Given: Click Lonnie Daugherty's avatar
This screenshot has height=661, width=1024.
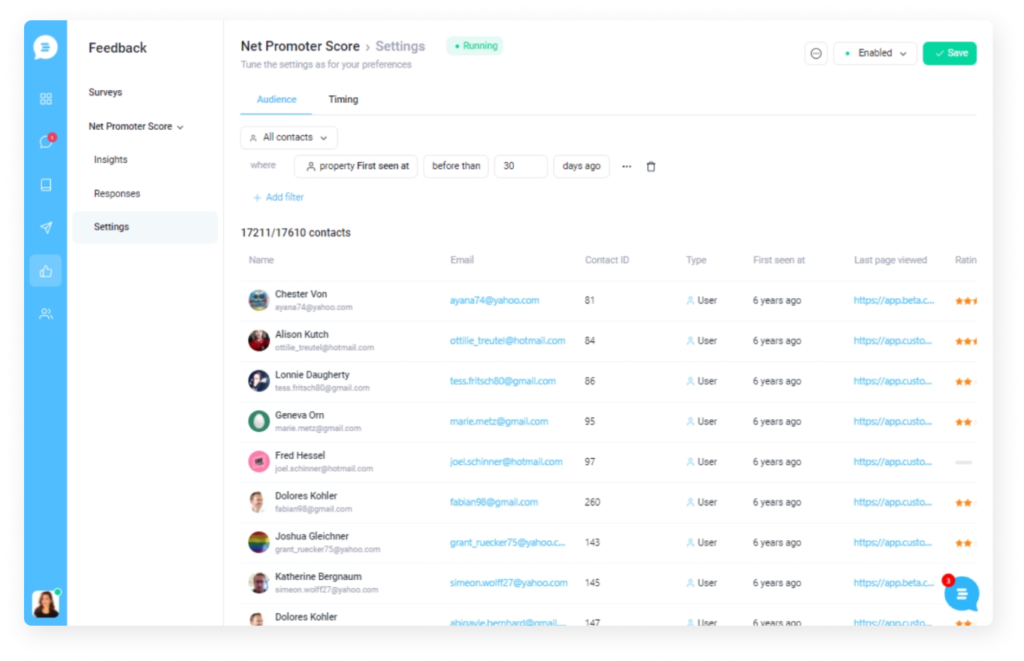Looking at the screenshot, I should click(x=259, y=381).
